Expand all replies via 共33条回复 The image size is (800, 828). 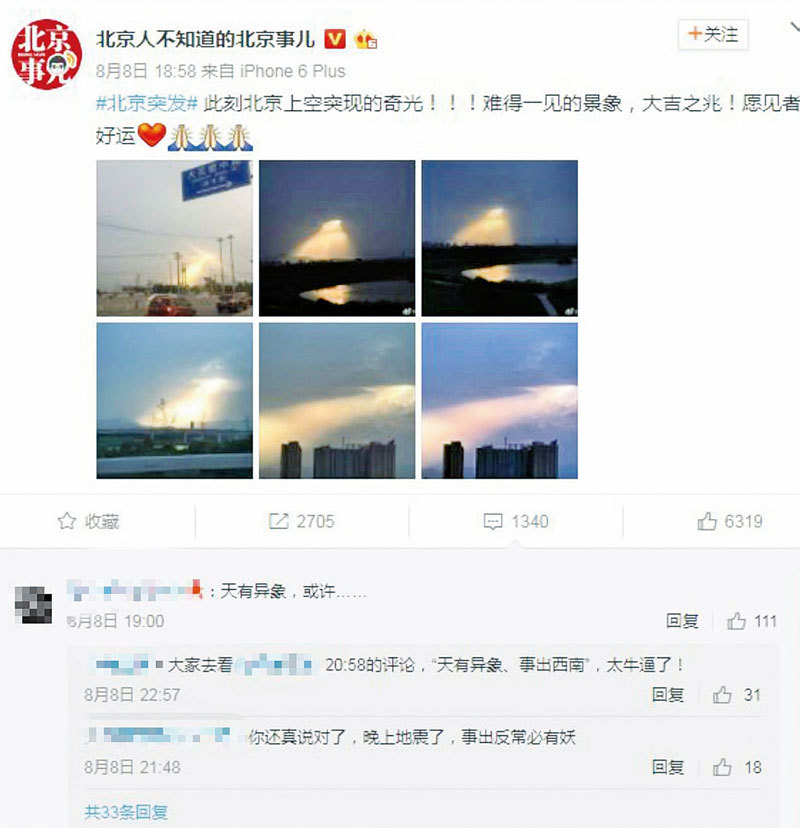(126, 812)
